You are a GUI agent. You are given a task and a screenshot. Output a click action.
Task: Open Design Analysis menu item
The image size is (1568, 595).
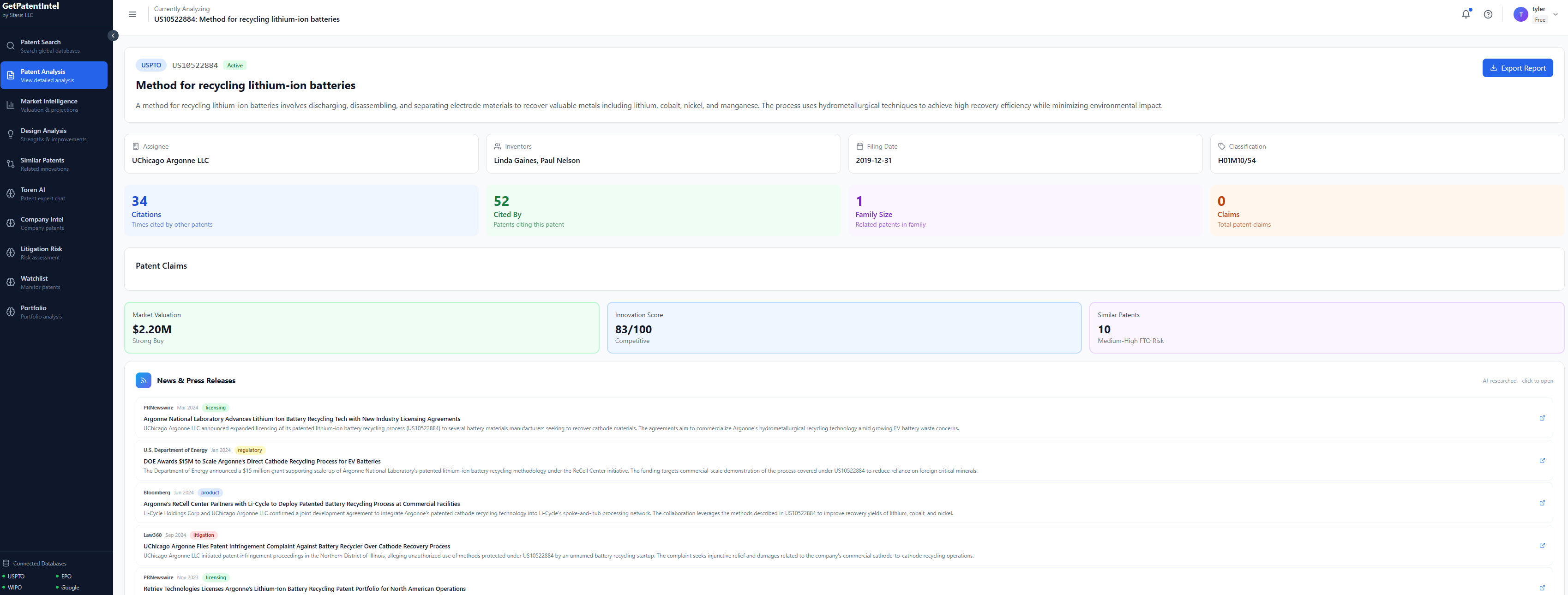coord(54,135)
